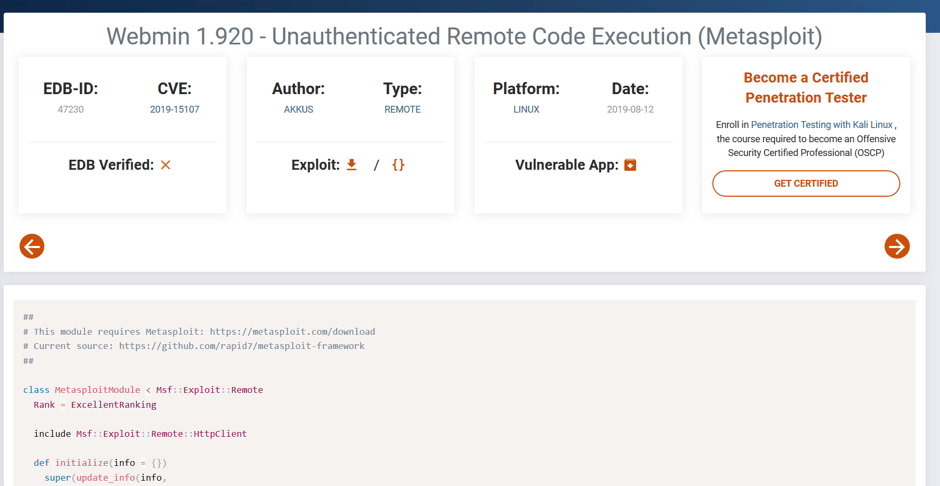Click the Type label
This screenshot has height=486, width=940.
click(402, 89)
